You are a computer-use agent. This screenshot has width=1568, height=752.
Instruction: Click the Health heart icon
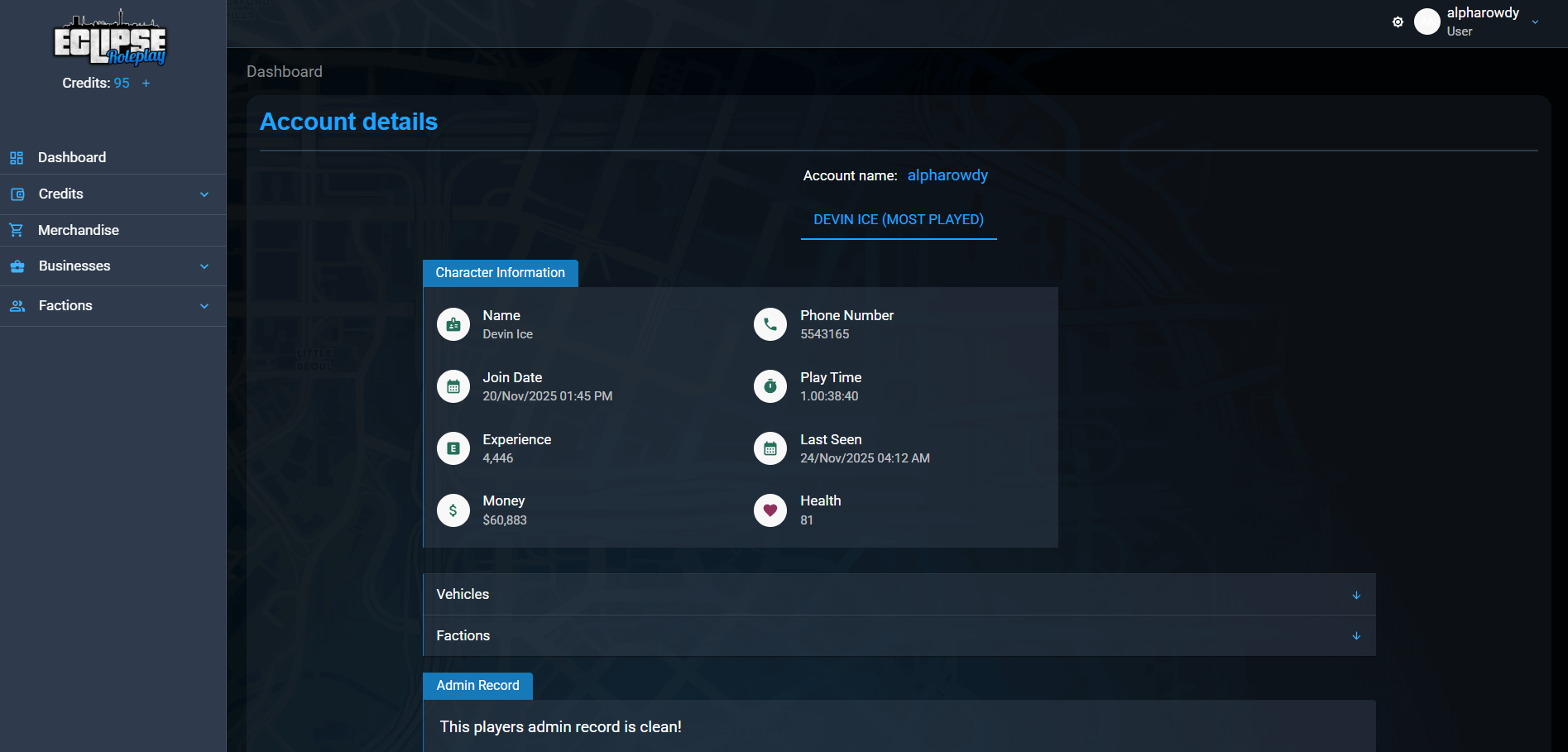coord(770,510)
